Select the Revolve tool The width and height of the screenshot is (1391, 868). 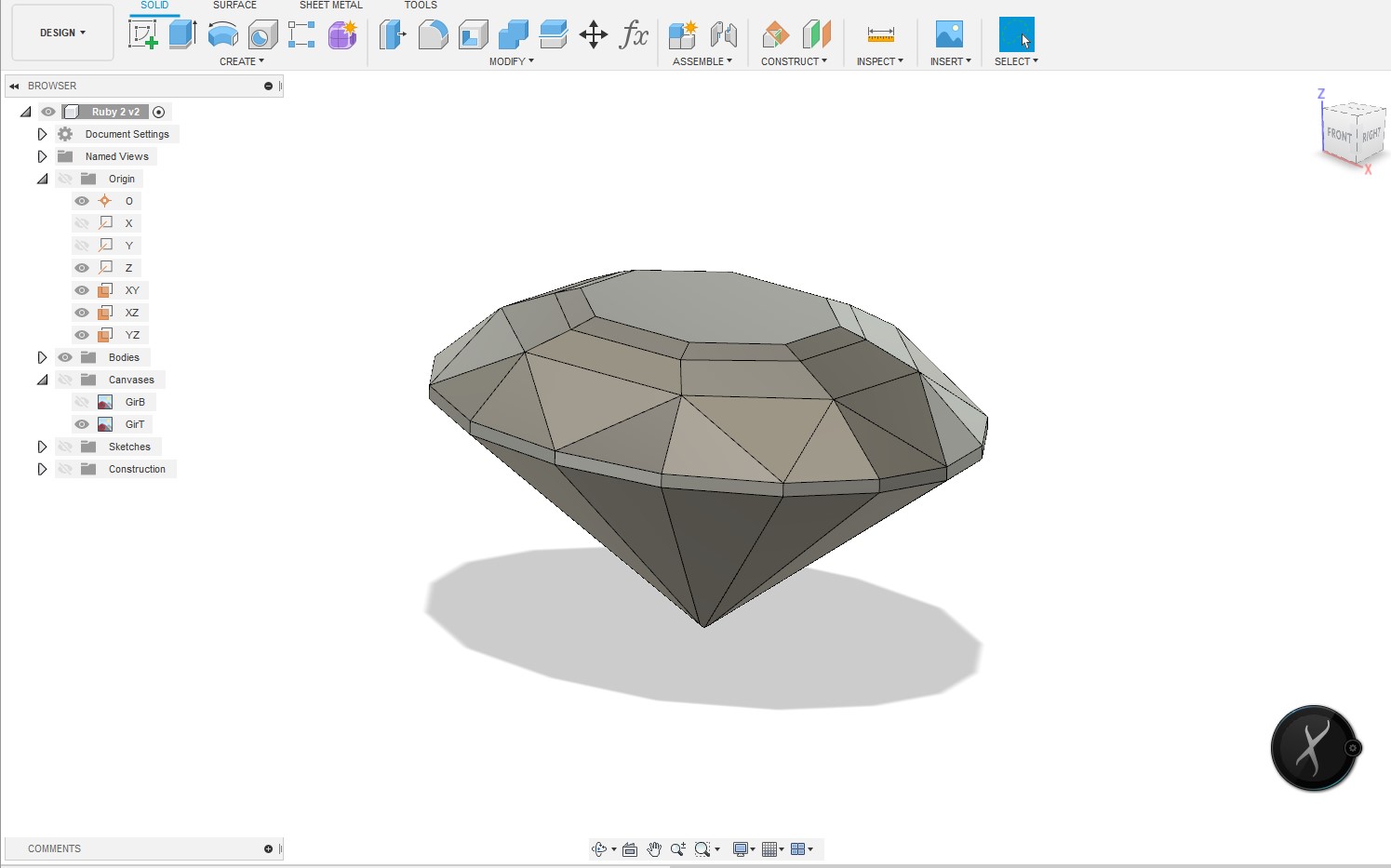222,34
